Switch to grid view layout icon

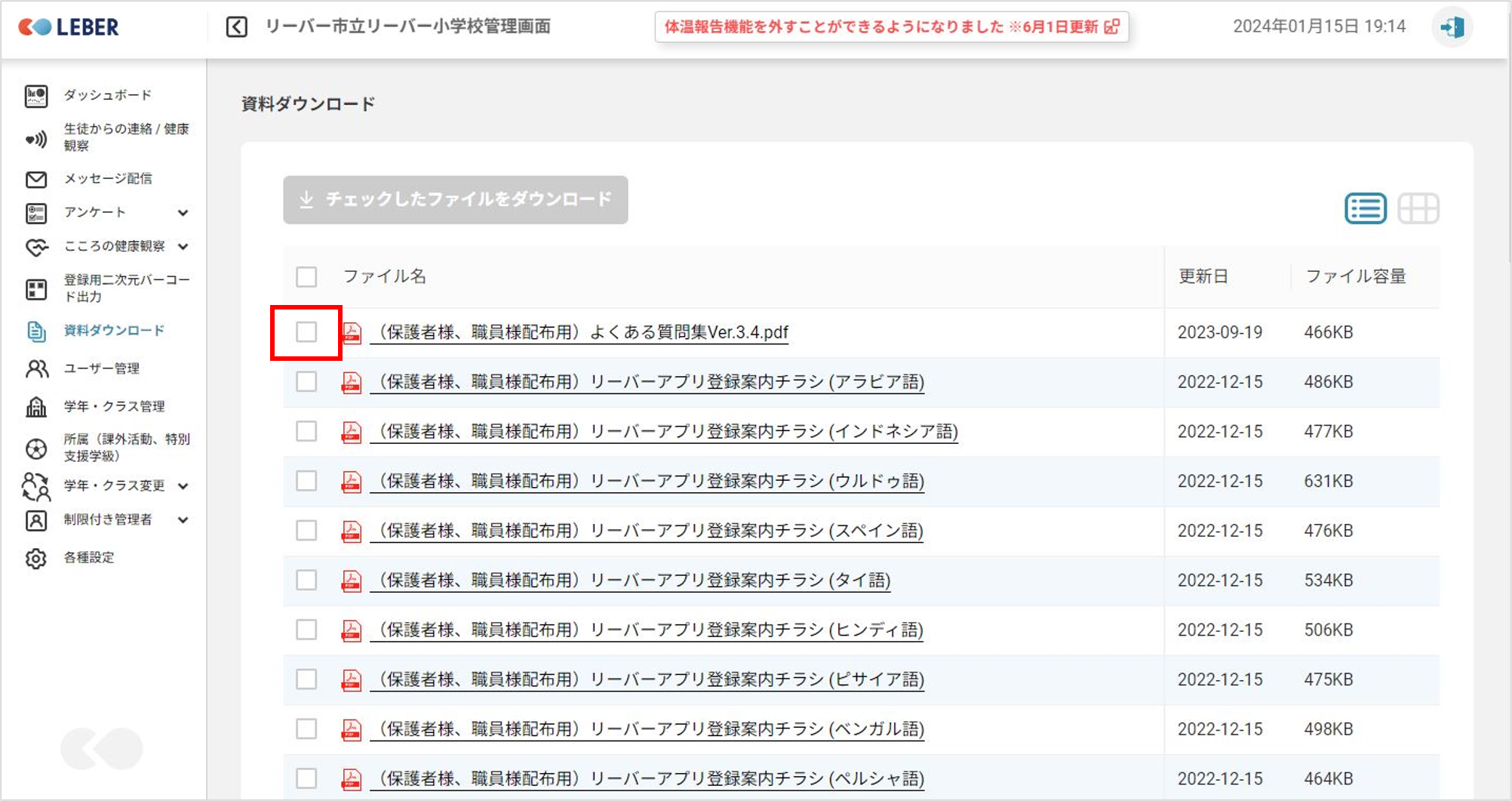[x=1418, y=208]
